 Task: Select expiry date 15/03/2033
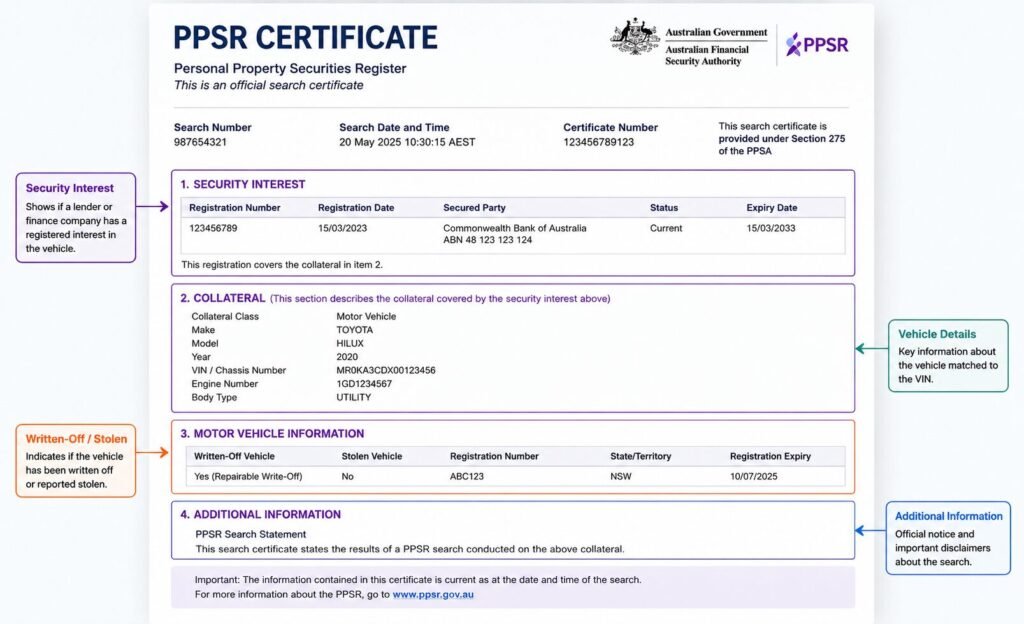tap(771, 228)
